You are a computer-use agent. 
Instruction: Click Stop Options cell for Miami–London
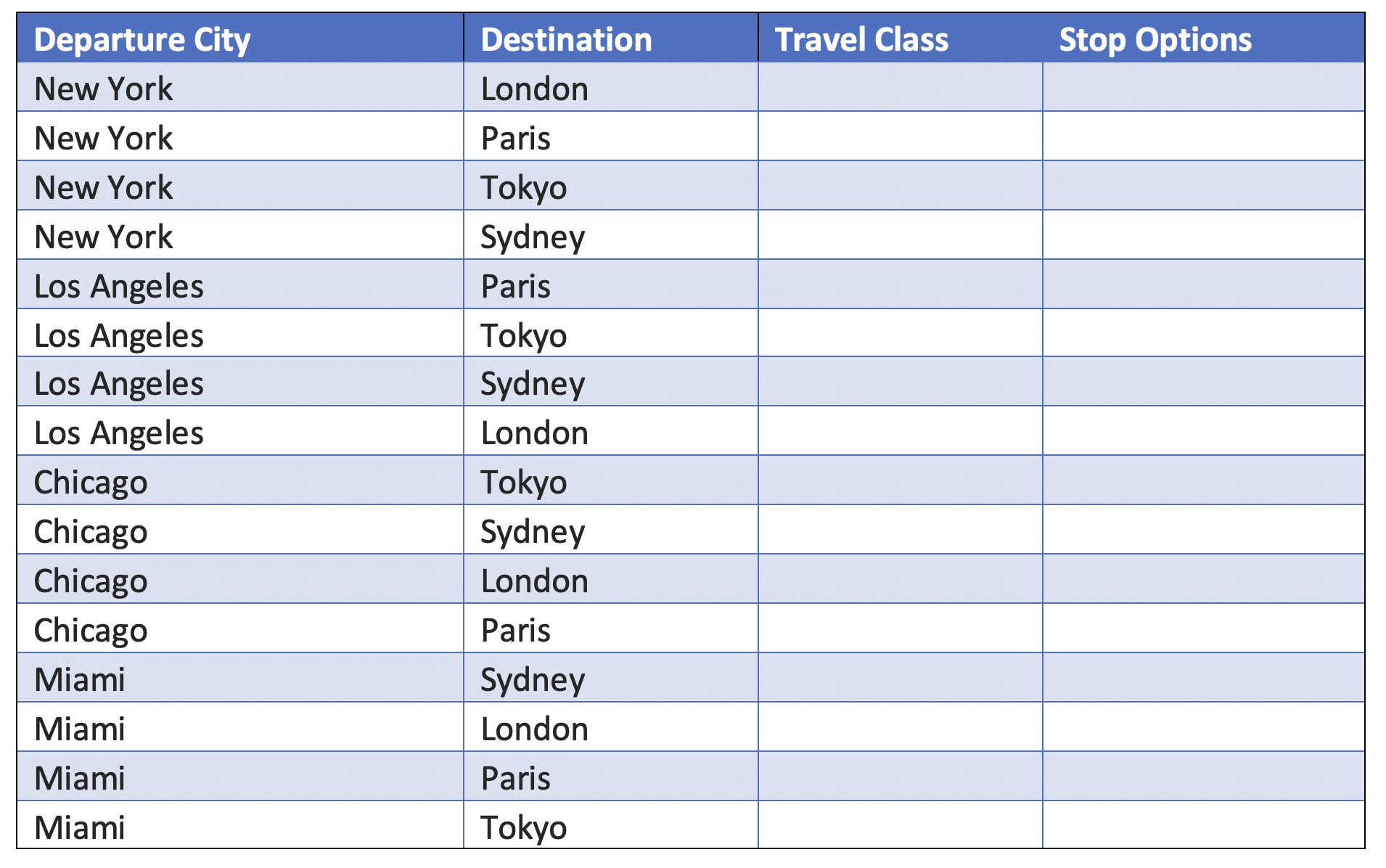(1203, 727)
